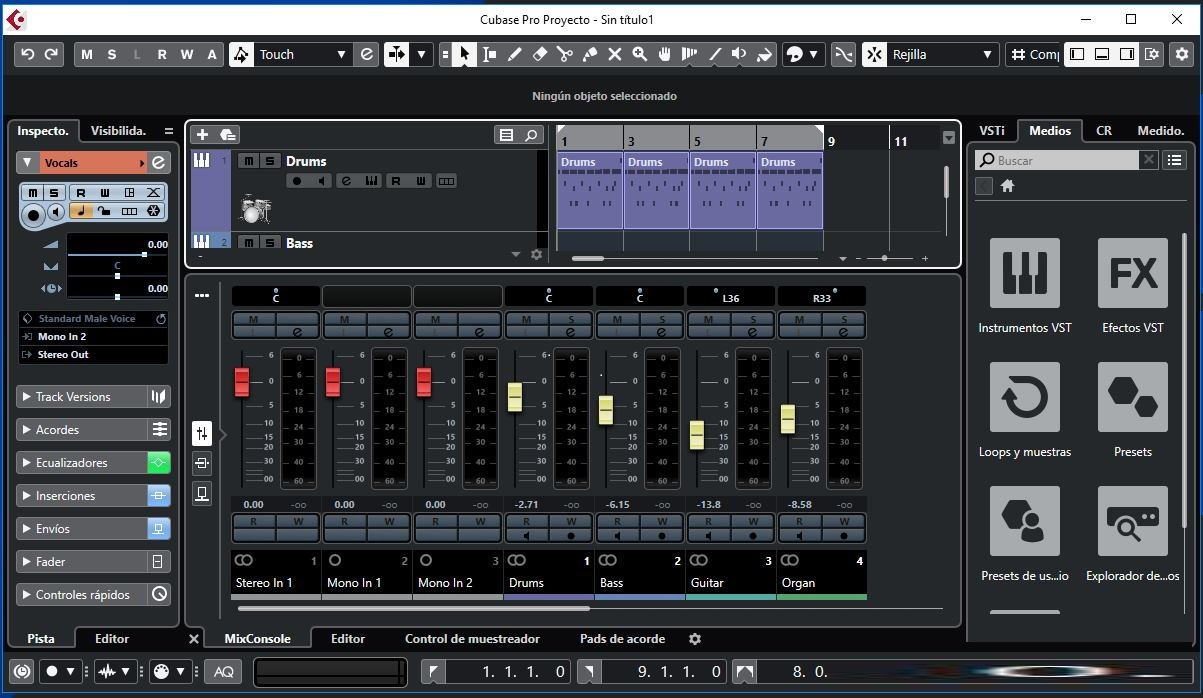
Task: Select the Play speaker tool
Action: pos(739,54)
